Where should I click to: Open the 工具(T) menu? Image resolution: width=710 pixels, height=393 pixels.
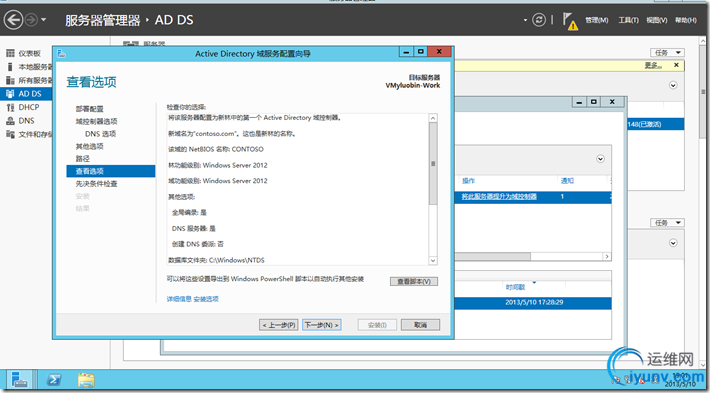(628, 20)
